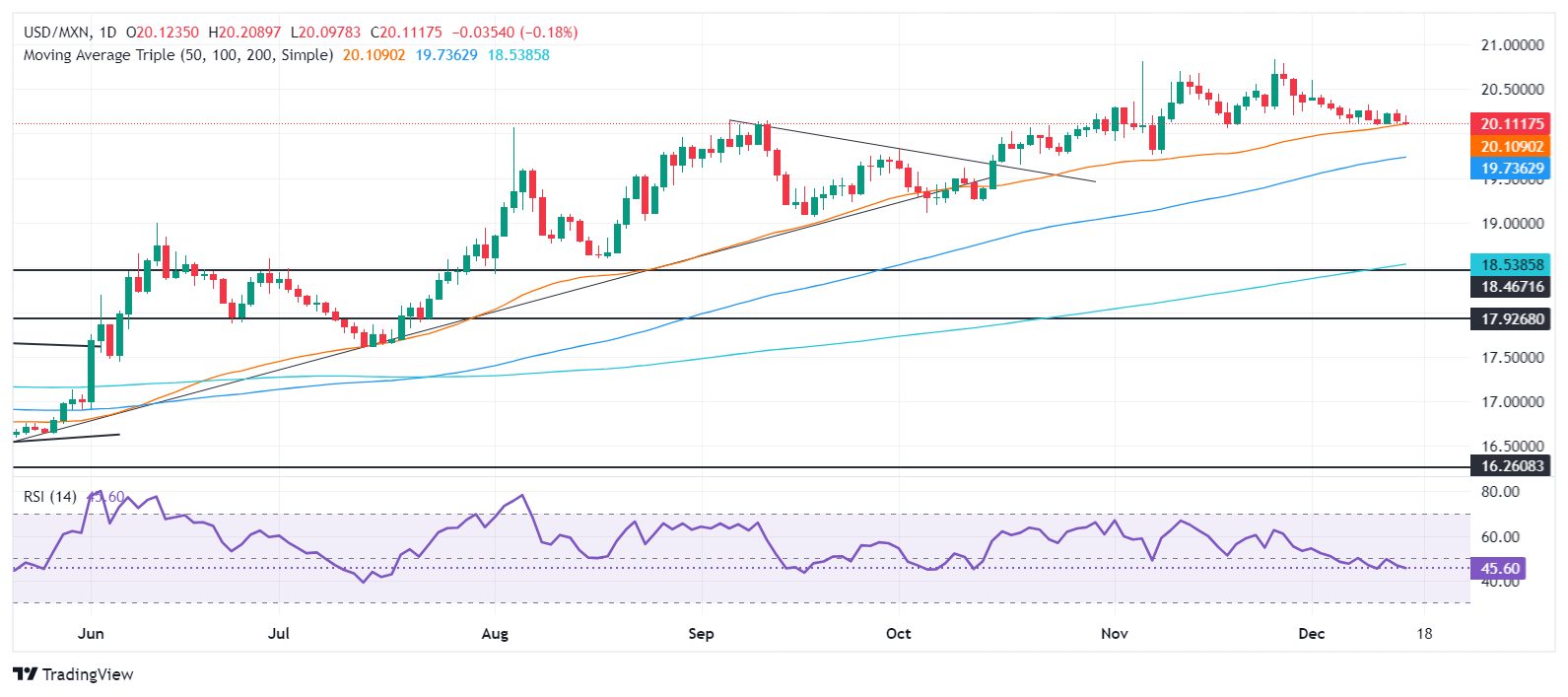Screen dimensions: 1568x697
Task: Click the Dec label on time axis
Action: 1311,633
